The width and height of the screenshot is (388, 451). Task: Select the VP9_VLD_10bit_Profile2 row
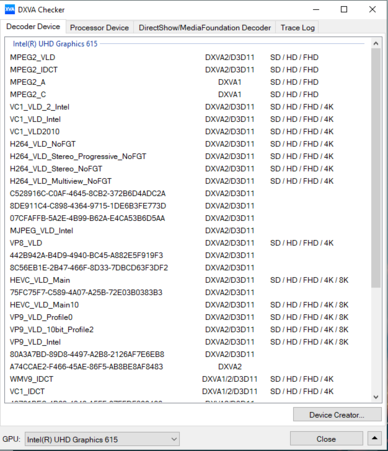tap(188, 329)
